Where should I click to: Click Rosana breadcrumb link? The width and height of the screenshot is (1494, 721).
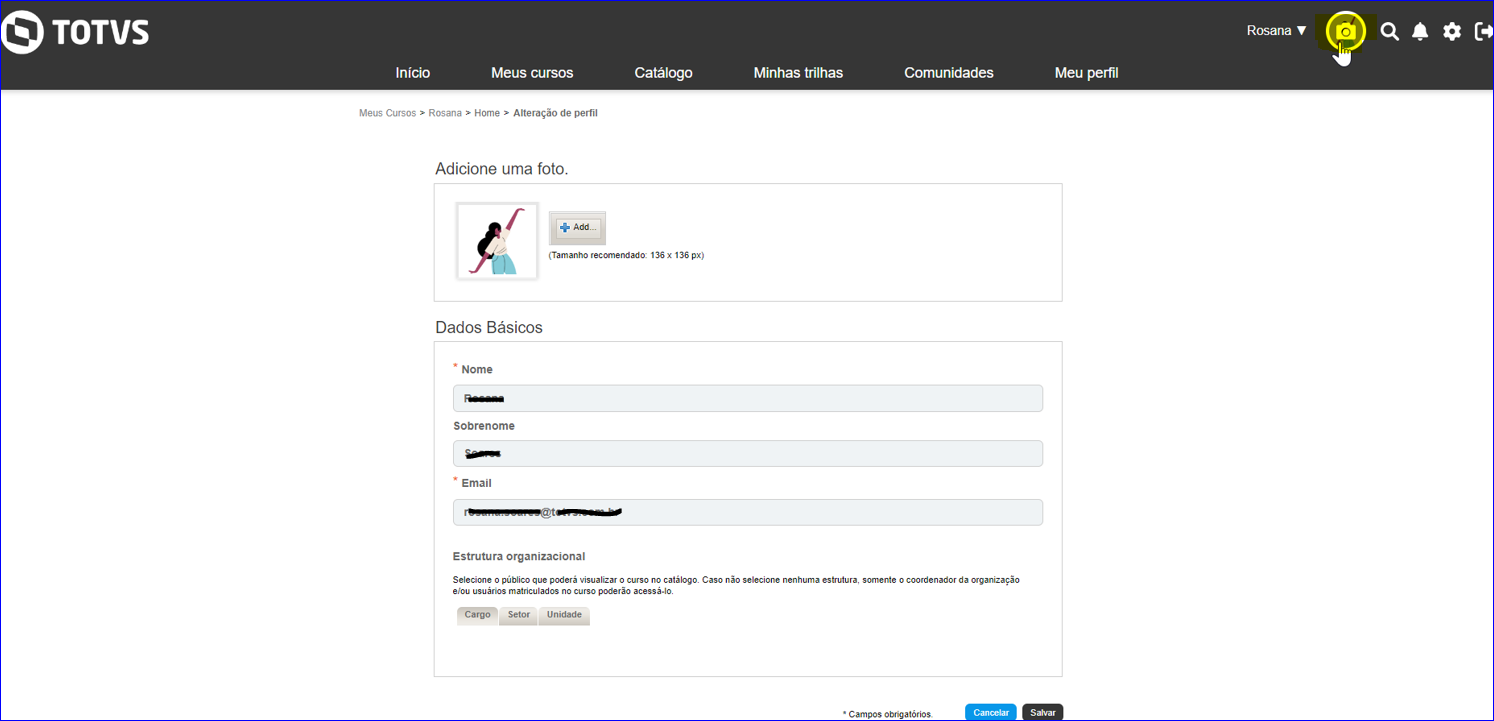pyautogui.click(x=445, y=113)
